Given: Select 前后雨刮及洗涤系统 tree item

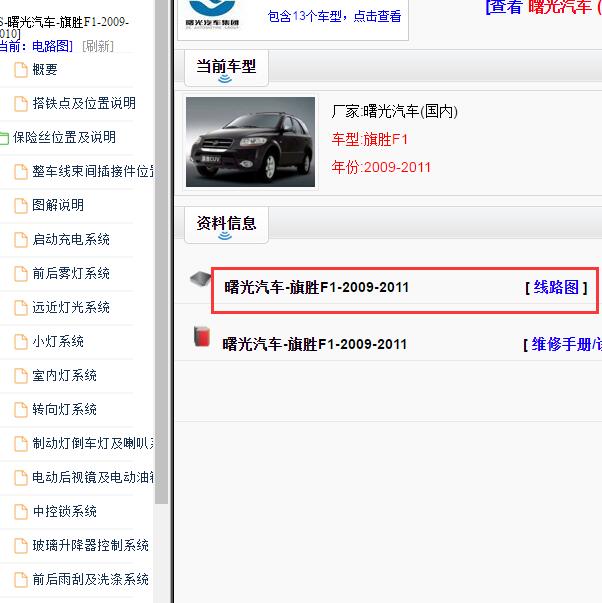Looking at the screenshot, I should pos(90,580).
